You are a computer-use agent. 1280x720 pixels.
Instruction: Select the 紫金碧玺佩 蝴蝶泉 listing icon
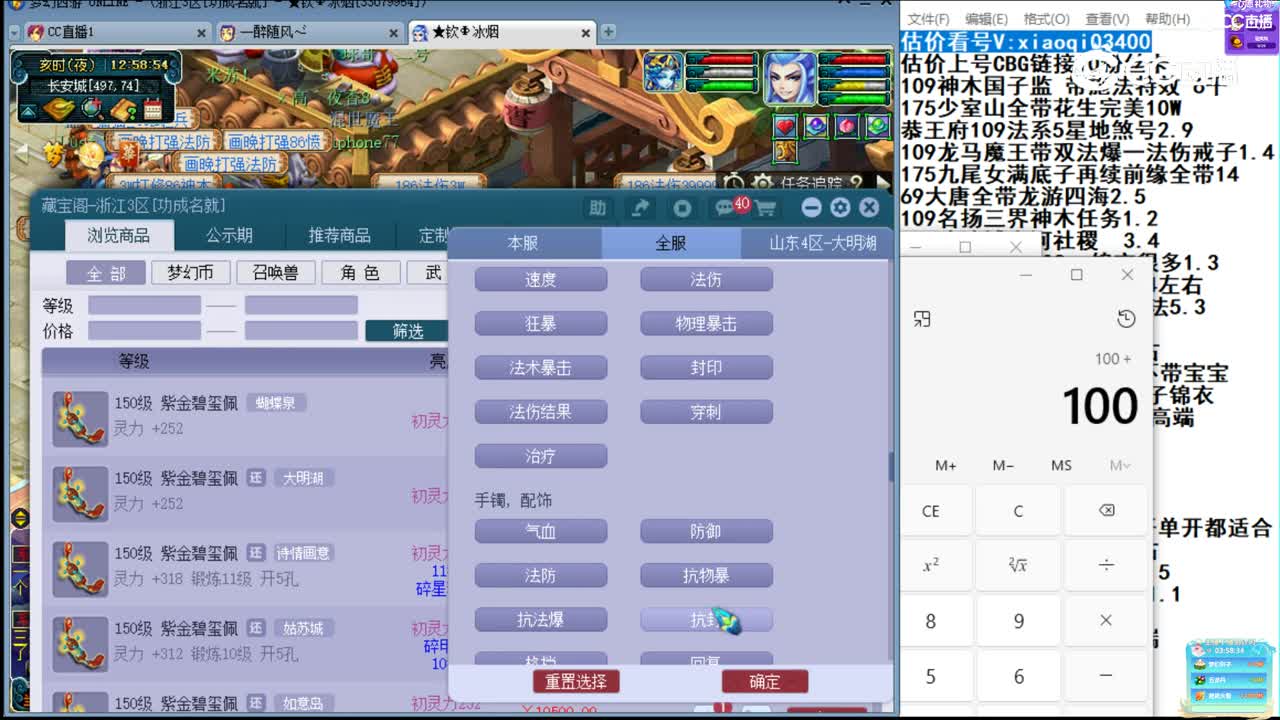[80, 419]
